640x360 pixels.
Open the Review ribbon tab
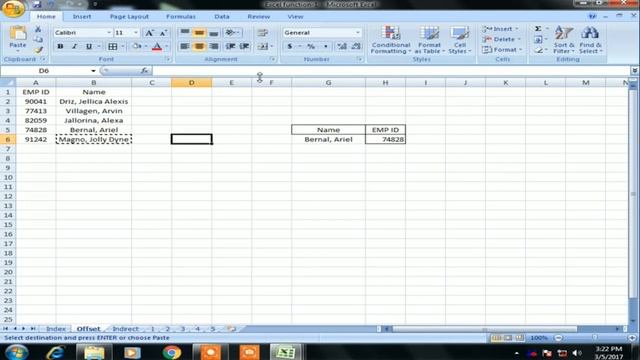pyautogui.click(x=258, y=17)
